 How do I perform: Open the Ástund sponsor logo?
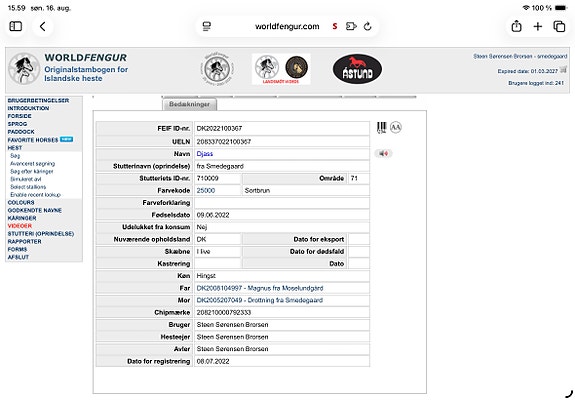357,69
